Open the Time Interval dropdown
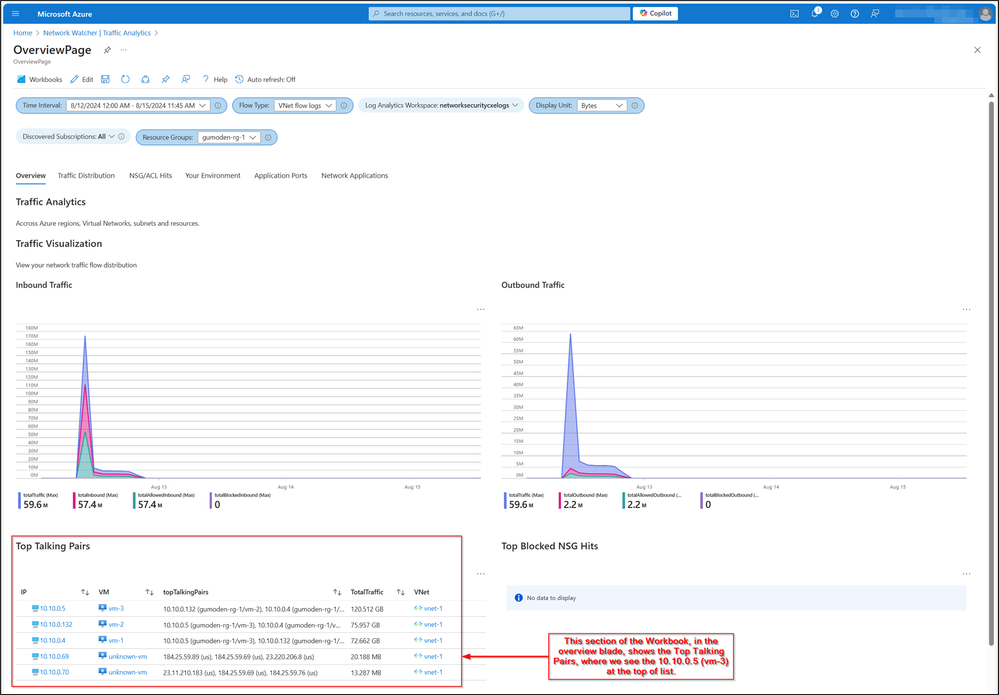This screenshot has width=999, height=695. coord(138,106)
